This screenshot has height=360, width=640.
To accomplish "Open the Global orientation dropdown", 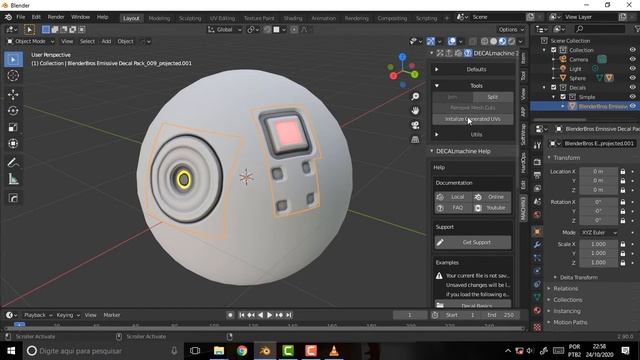I will click(224, 30).
